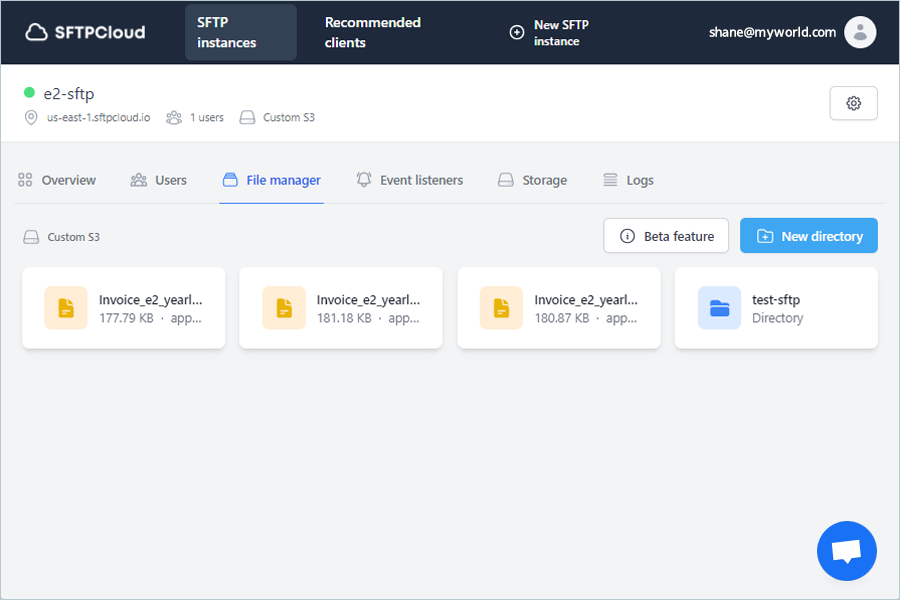Click Custom S3 label in instance header

289,117
